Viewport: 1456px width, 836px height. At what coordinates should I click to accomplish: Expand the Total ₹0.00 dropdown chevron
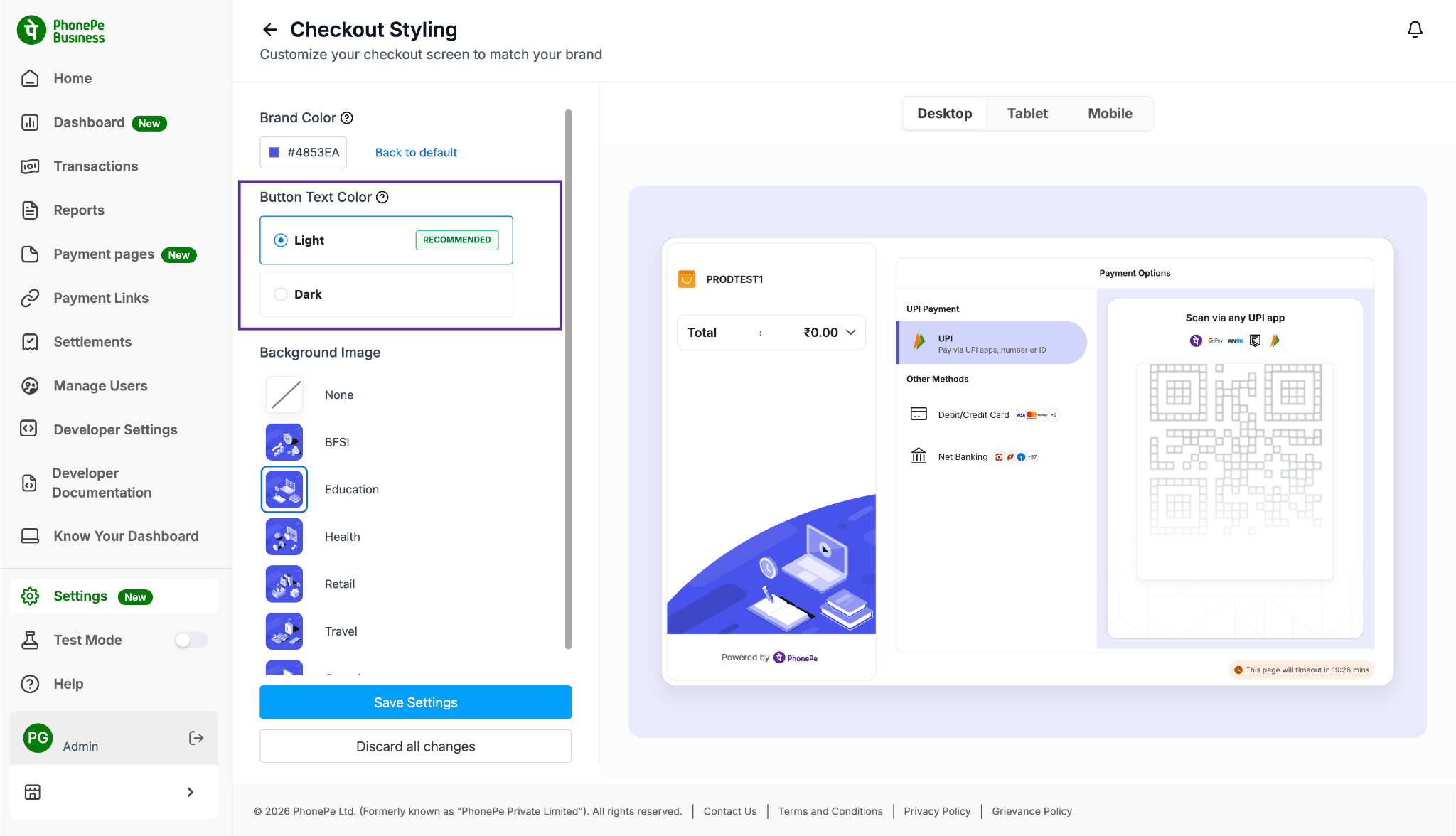coord(850,333)
